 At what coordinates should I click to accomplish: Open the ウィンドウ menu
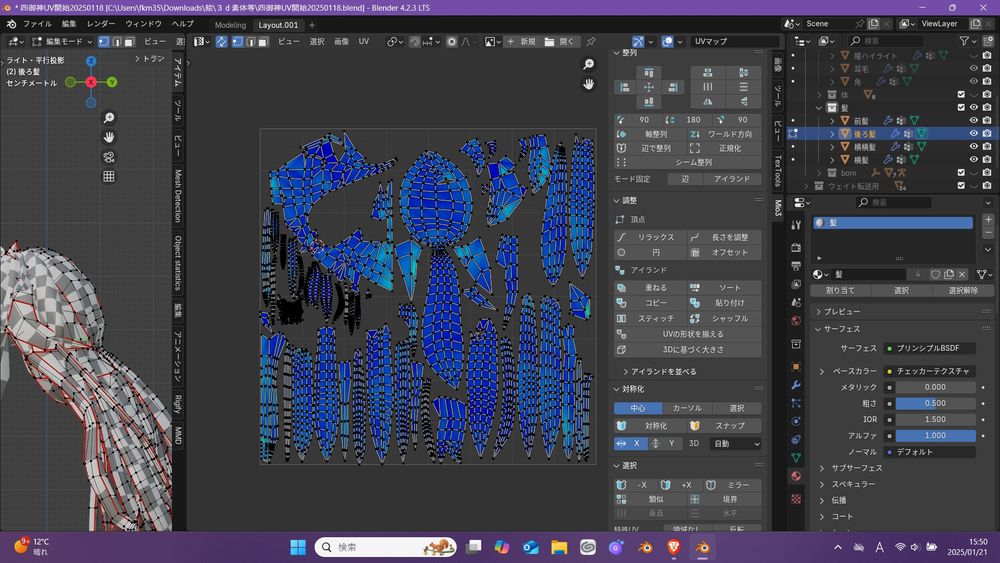pyautogui.click(x=143, y=24)
